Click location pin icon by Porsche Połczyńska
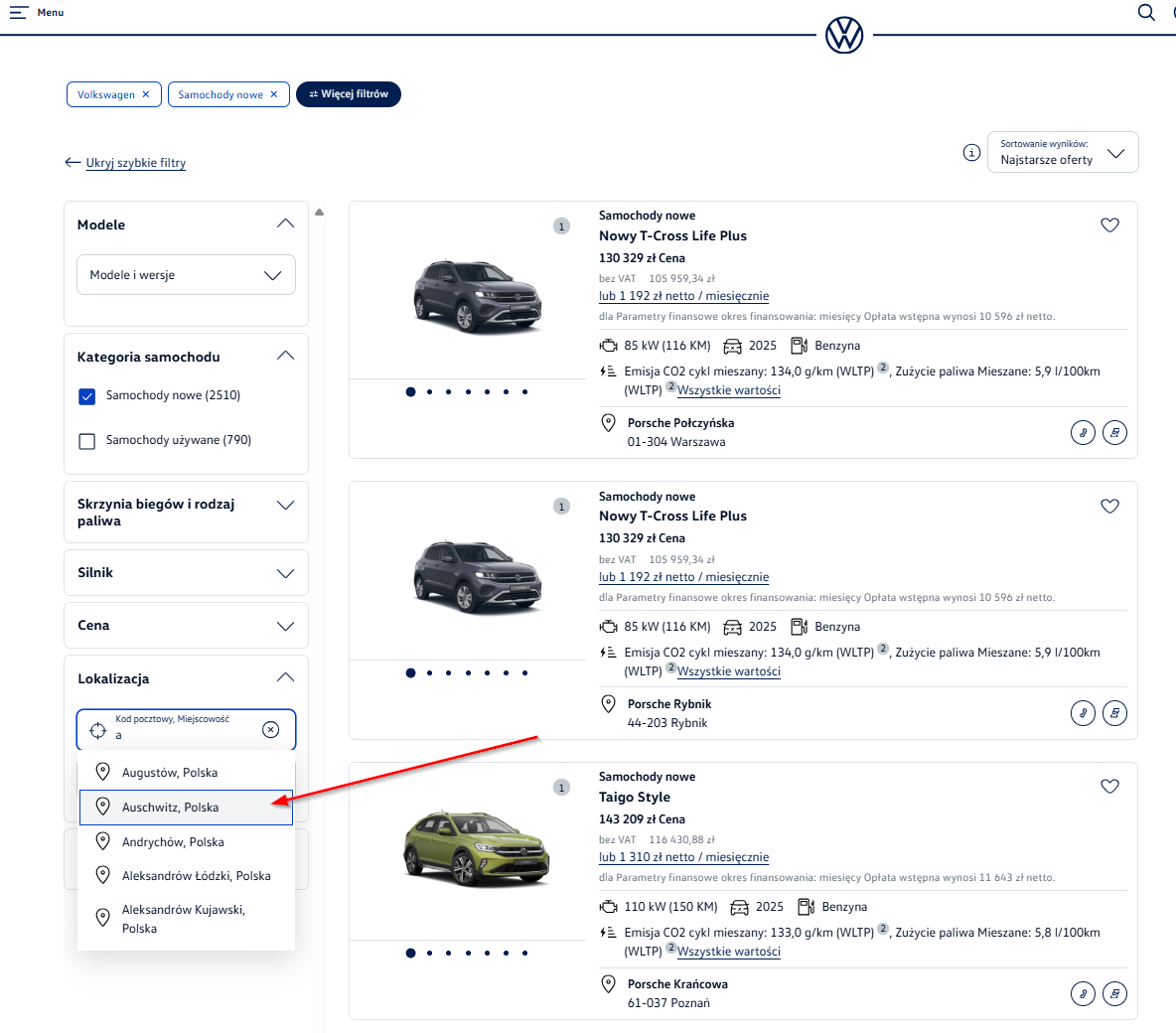The height and width of the screenshot is (1033, 1176). pos(608,423)
